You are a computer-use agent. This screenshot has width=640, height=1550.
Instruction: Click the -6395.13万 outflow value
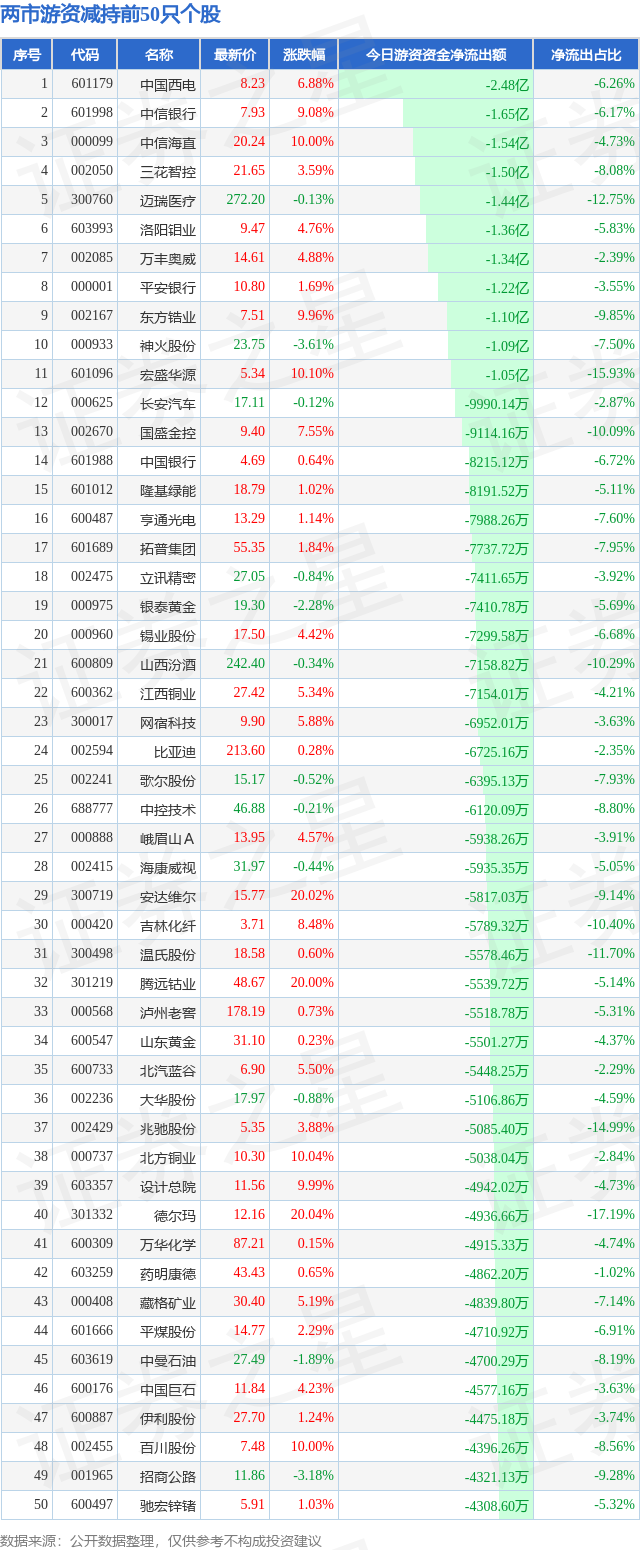point(497,781)
